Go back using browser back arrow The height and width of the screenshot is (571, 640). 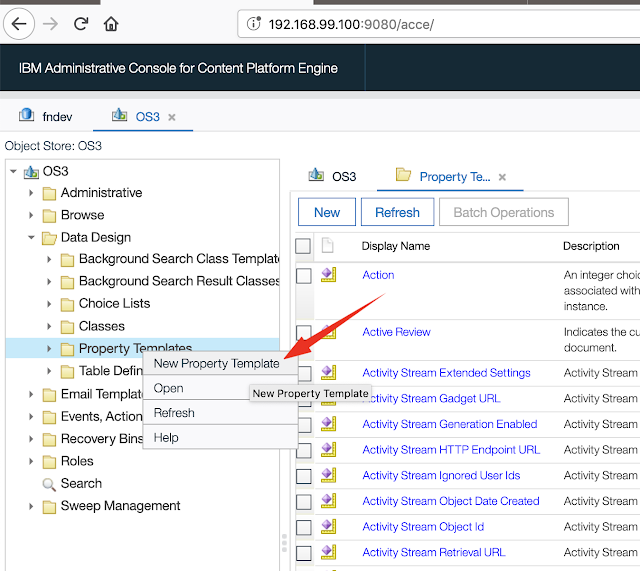(x=19, y=24)
